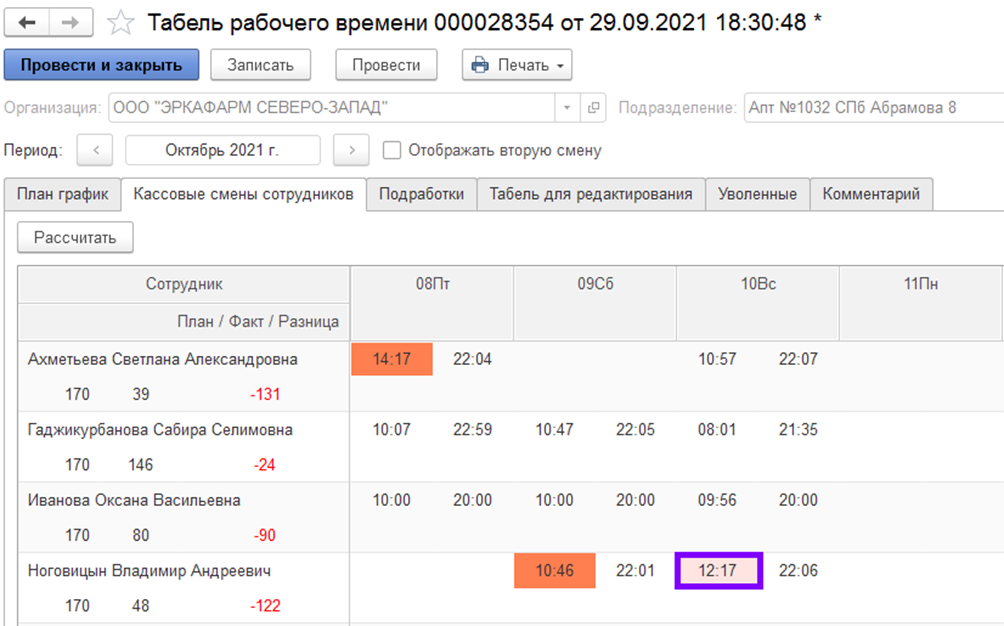
Task: Click the Записать button
Action: (x=260, y=65)
